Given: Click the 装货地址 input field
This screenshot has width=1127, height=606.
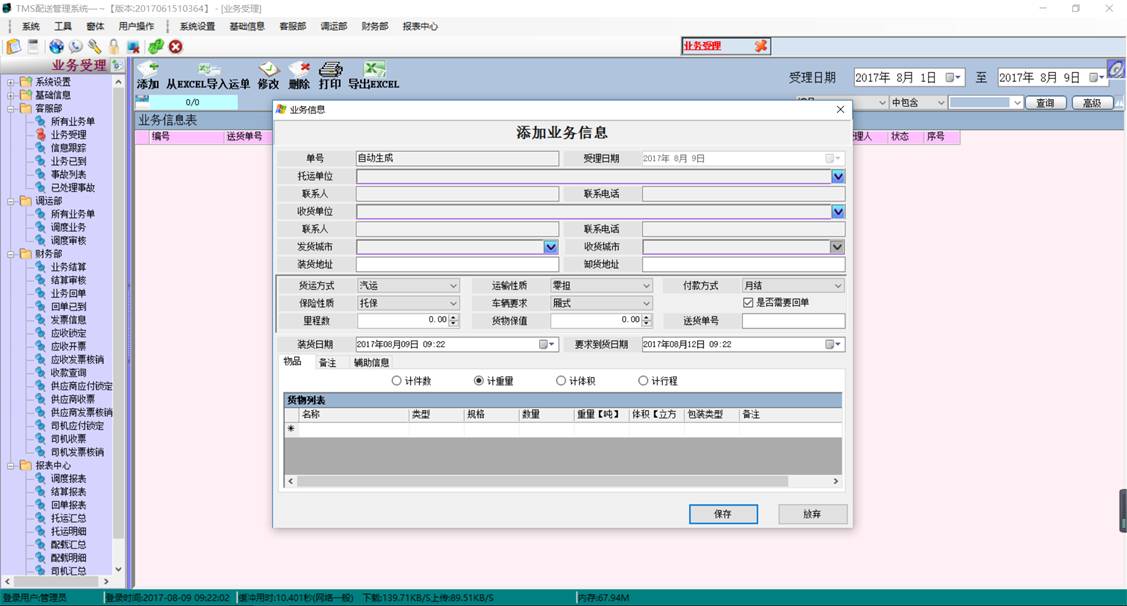Looking at the screenshot, I should [457, 265].
